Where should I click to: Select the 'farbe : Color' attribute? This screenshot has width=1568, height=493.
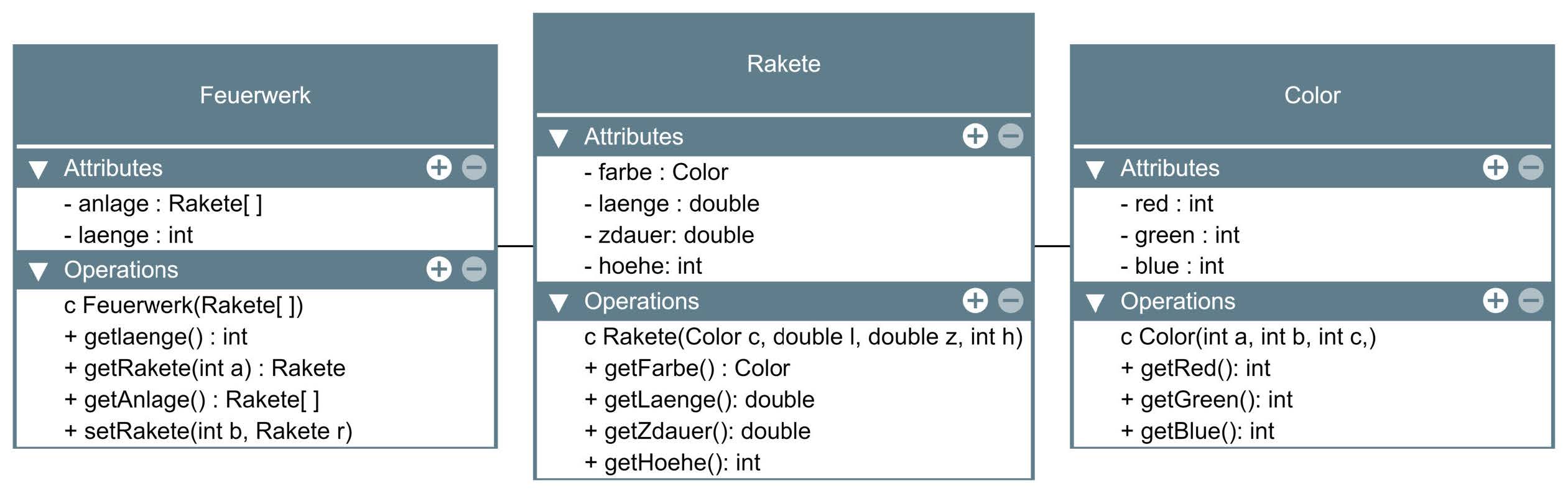pyautogui.click(x=656, y=172)
